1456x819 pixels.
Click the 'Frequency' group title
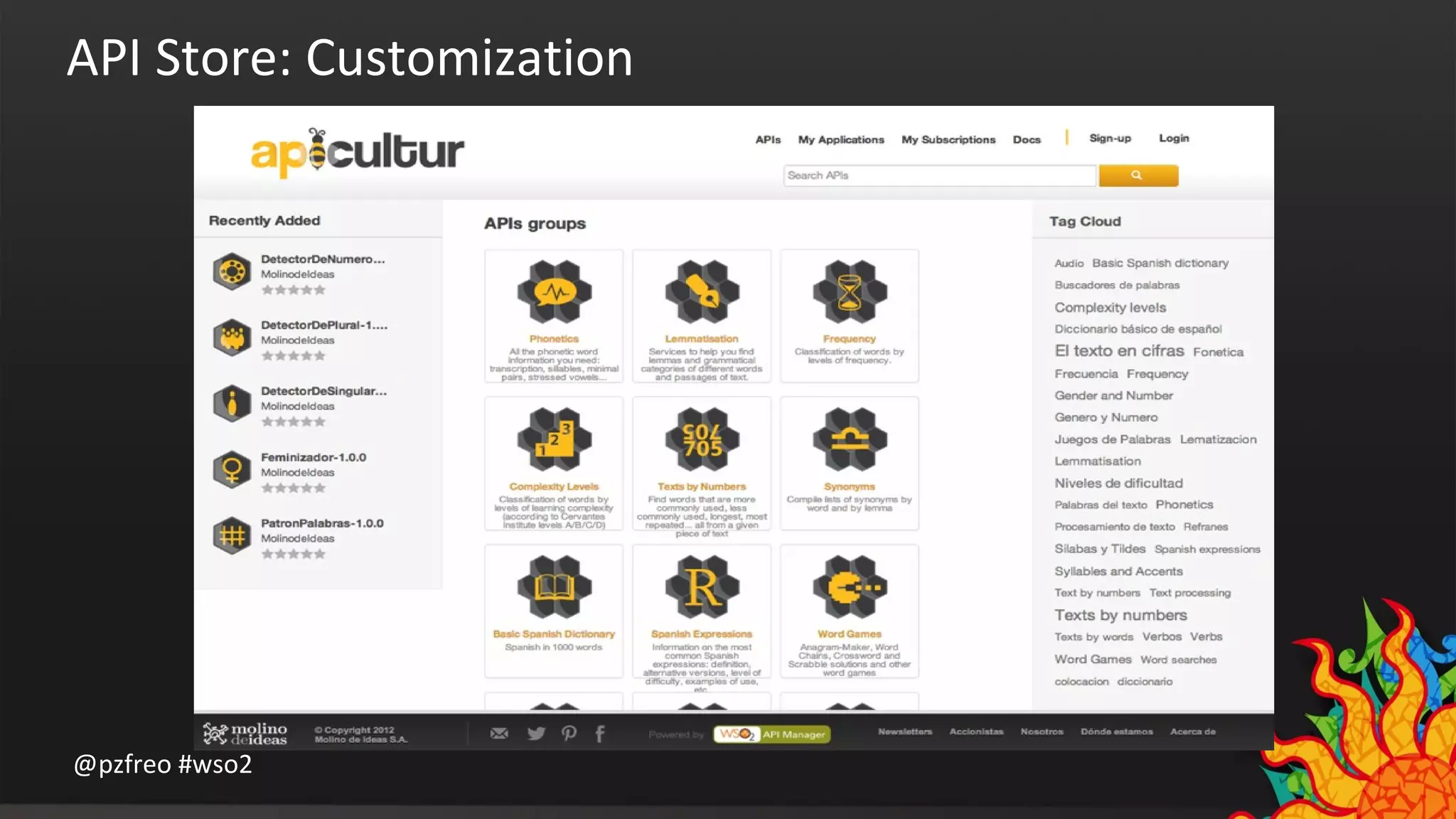click(x=850, y=339)
